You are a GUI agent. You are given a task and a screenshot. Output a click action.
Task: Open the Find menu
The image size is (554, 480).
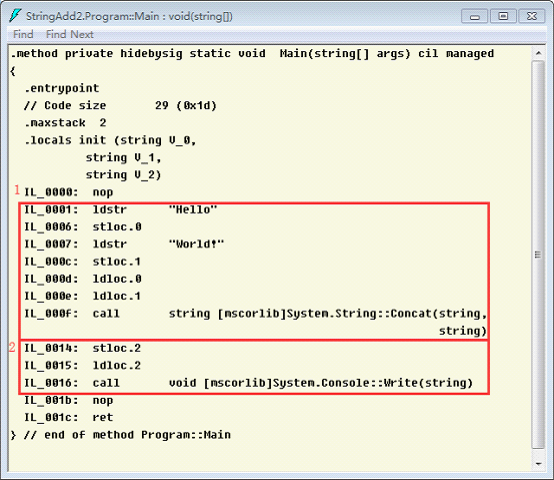coord(23,34)
